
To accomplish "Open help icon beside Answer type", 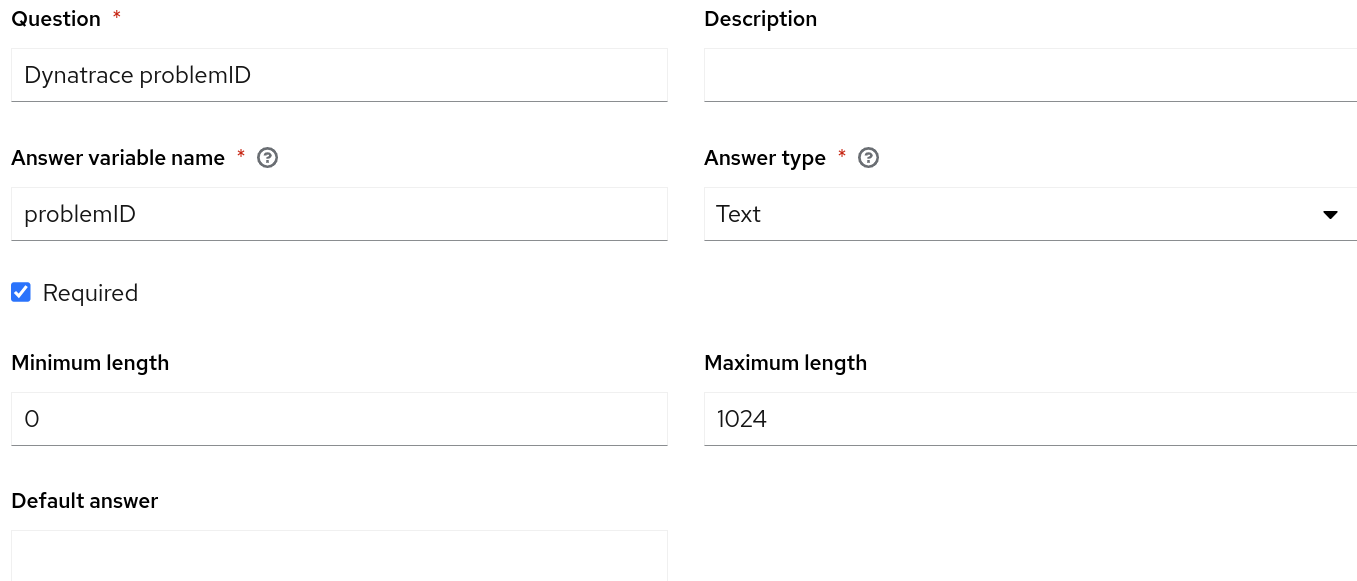I will point(869,158).
